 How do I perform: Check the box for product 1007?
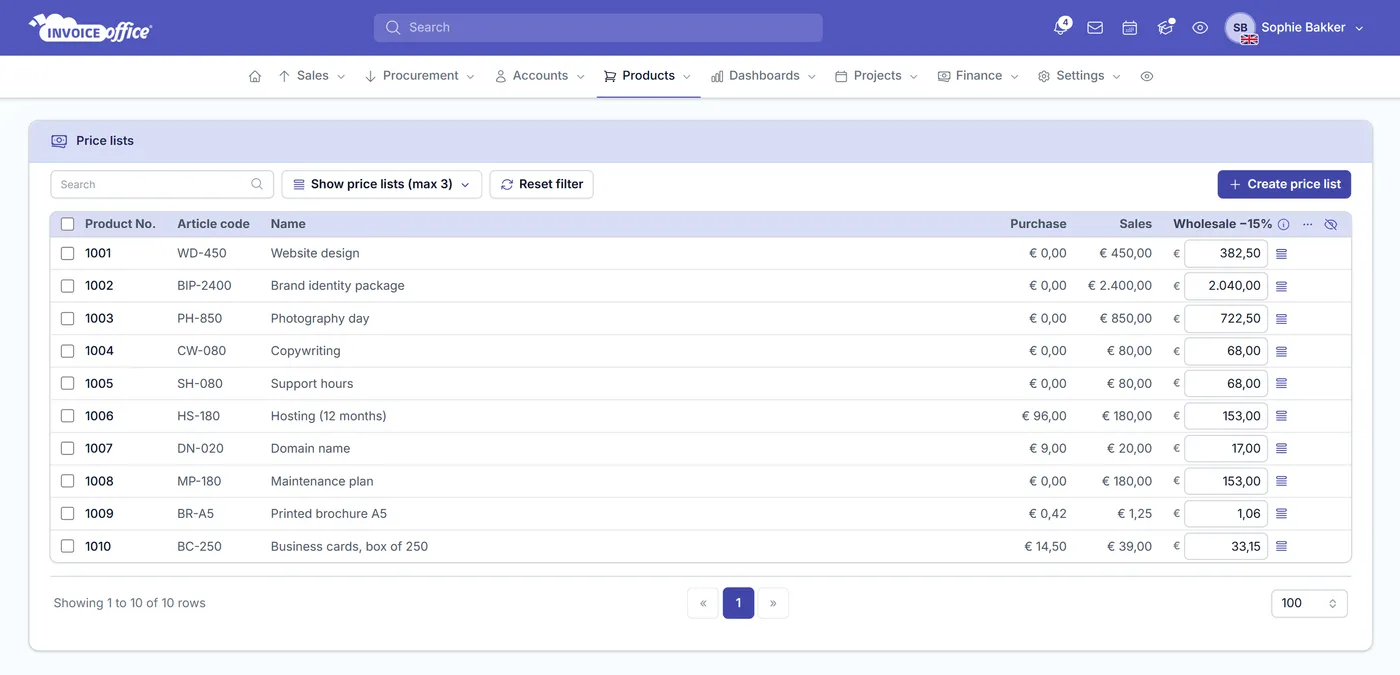point(67,449)
